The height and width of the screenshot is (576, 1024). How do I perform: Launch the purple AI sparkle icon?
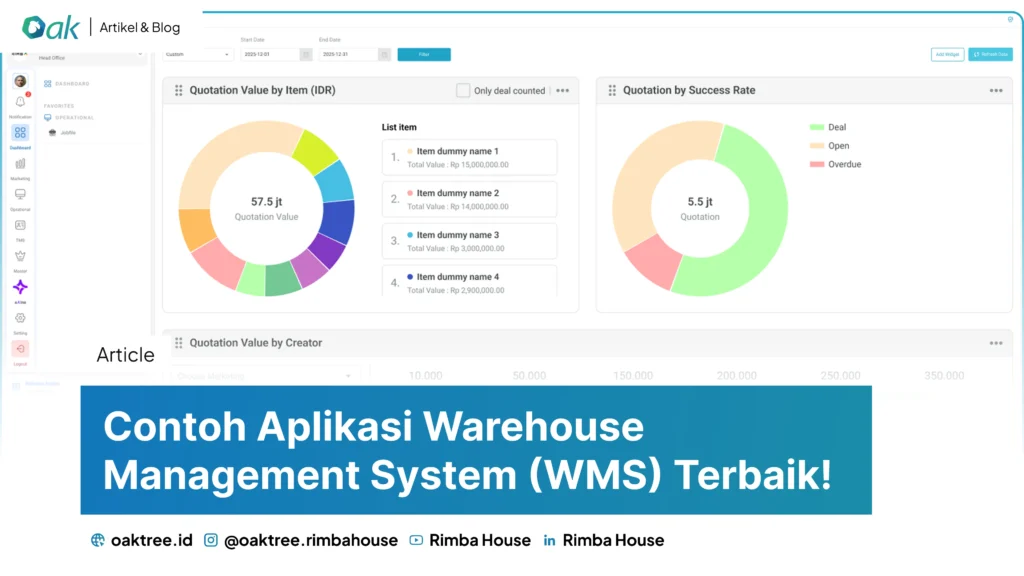coord(20,287)
